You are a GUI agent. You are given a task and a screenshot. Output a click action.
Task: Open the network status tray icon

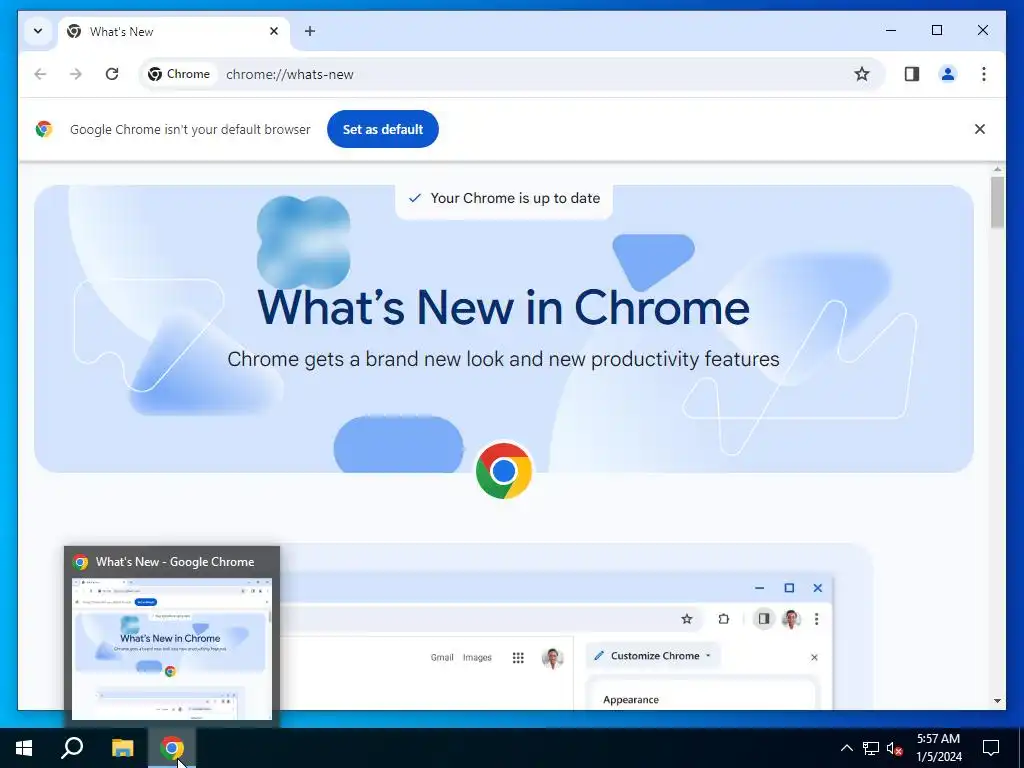point(871,748)
